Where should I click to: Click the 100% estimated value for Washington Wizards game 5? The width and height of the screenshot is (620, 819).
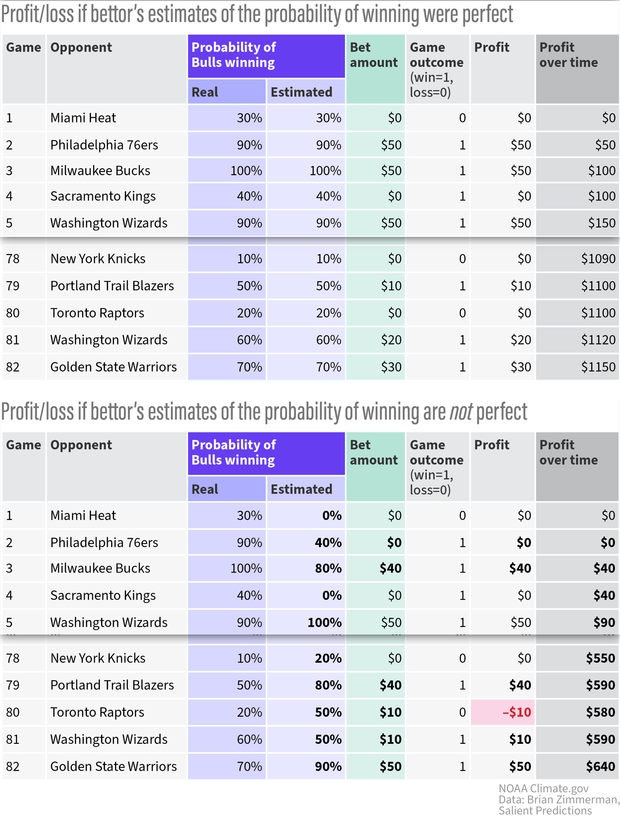tap(324, 623)
